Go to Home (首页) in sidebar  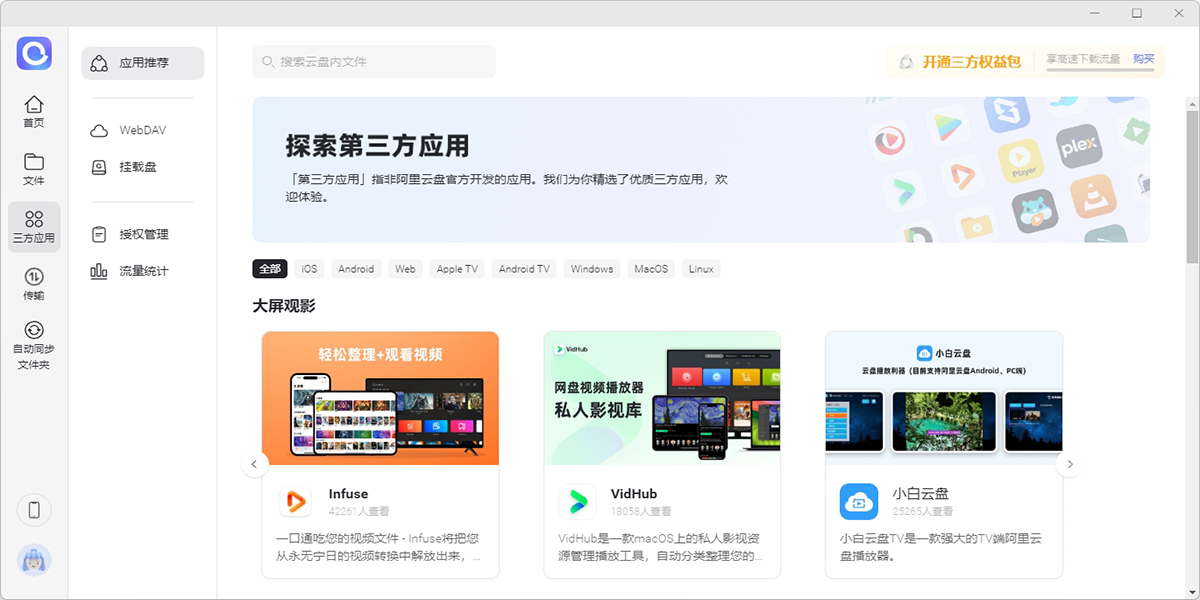coord(34,111)
